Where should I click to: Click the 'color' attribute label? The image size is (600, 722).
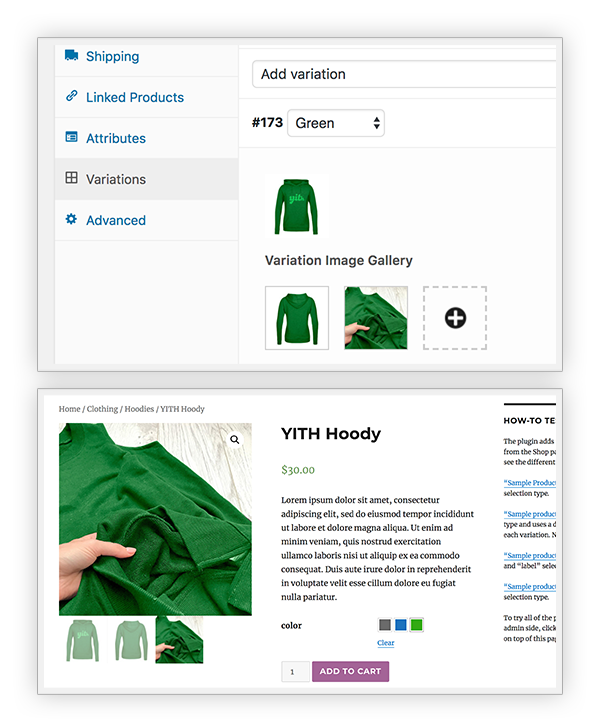tap(291, 625)
